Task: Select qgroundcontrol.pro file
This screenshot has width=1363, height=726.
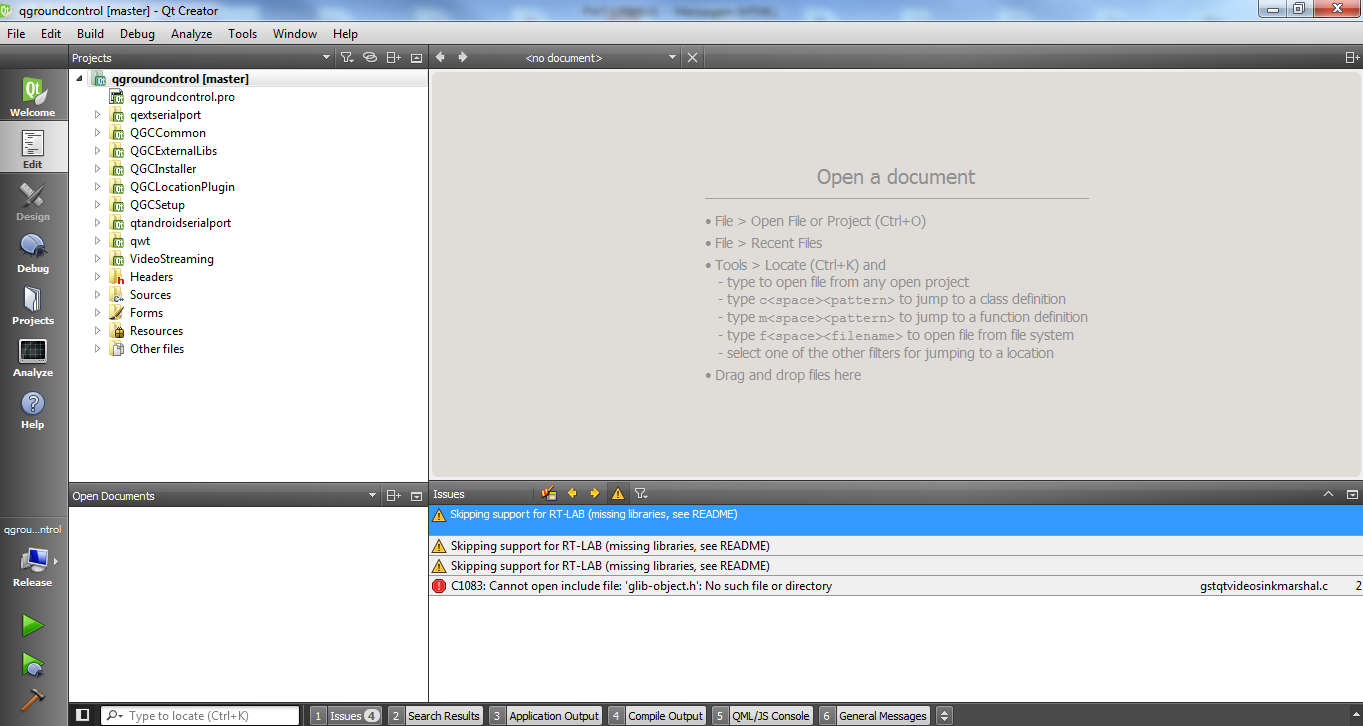Action: point(182,97)
